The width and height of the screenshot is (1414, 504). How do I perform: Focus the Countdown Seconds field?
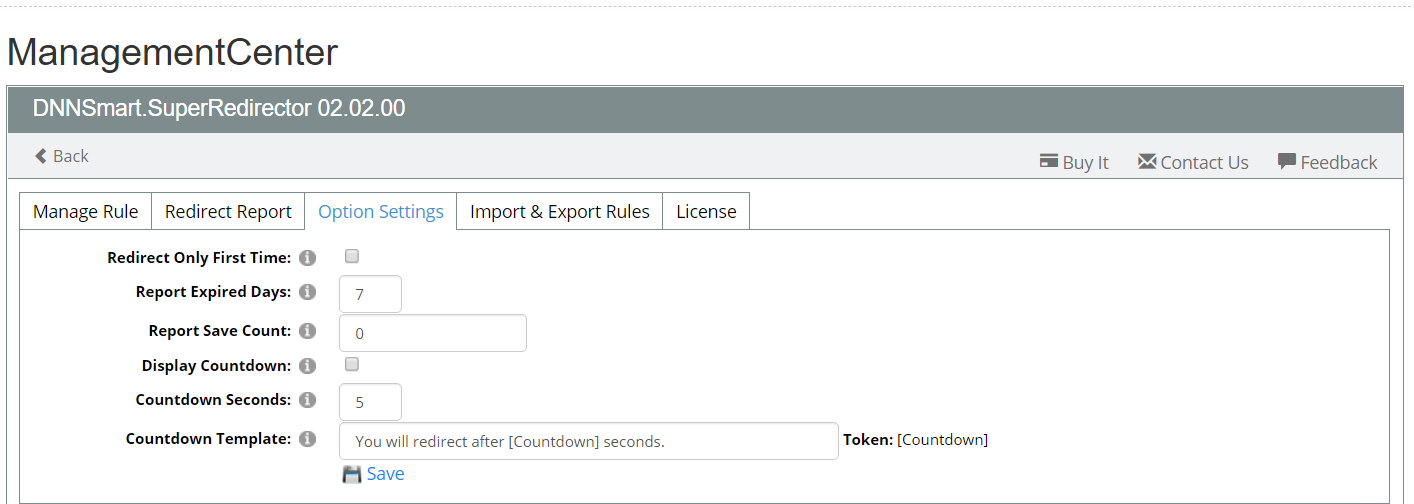click(x=371, y=402)
